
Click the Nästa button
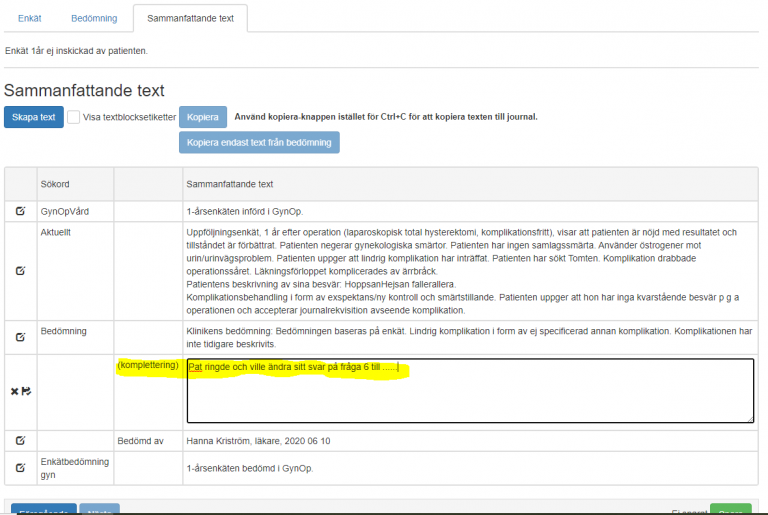(99, 511)
